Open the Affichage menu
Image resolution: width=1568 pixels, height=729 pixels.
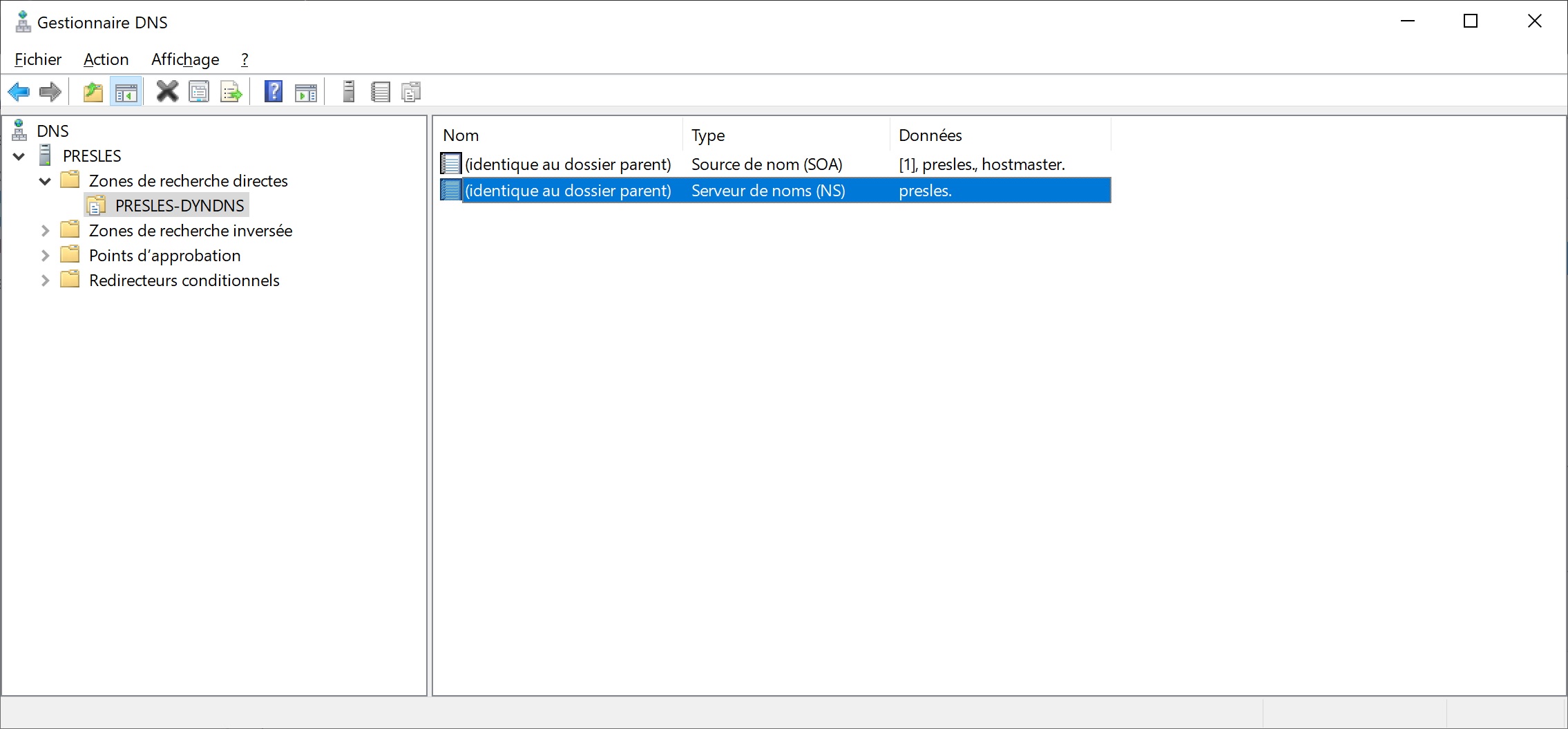click(185, 59)
